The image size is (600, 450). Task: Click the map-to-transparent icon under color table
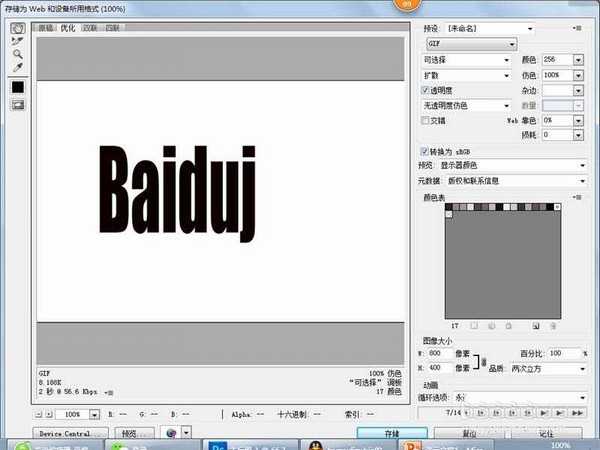coord(474,326)
